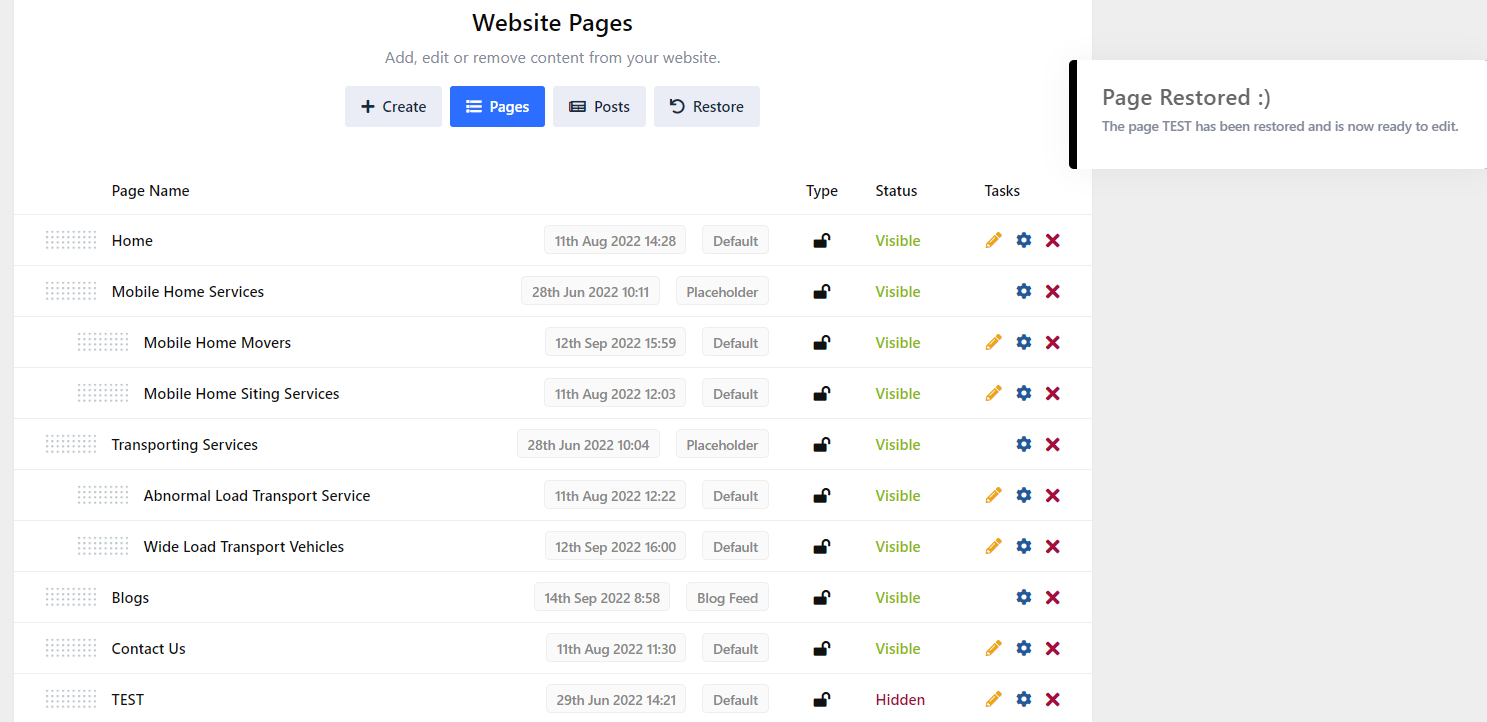Click the Placeholder tag on Mobile Home Services
The width and height of the screenshot is (1487, 722).
pyautogui.click(x=722, y=292)
